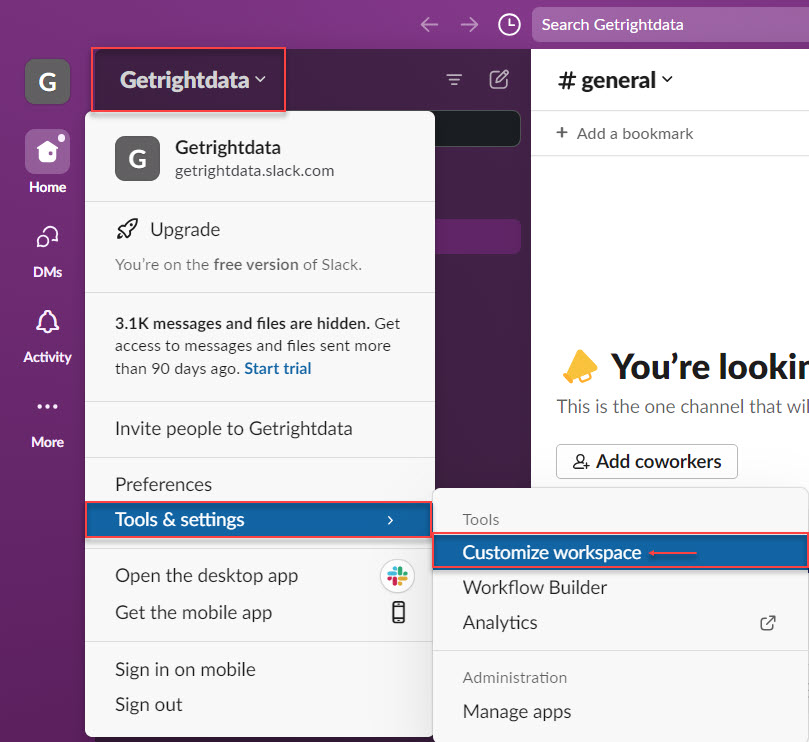Click the 3.1K messages hidden notice text
Viewport: 809px width, 742px height.
click(257, 346)
